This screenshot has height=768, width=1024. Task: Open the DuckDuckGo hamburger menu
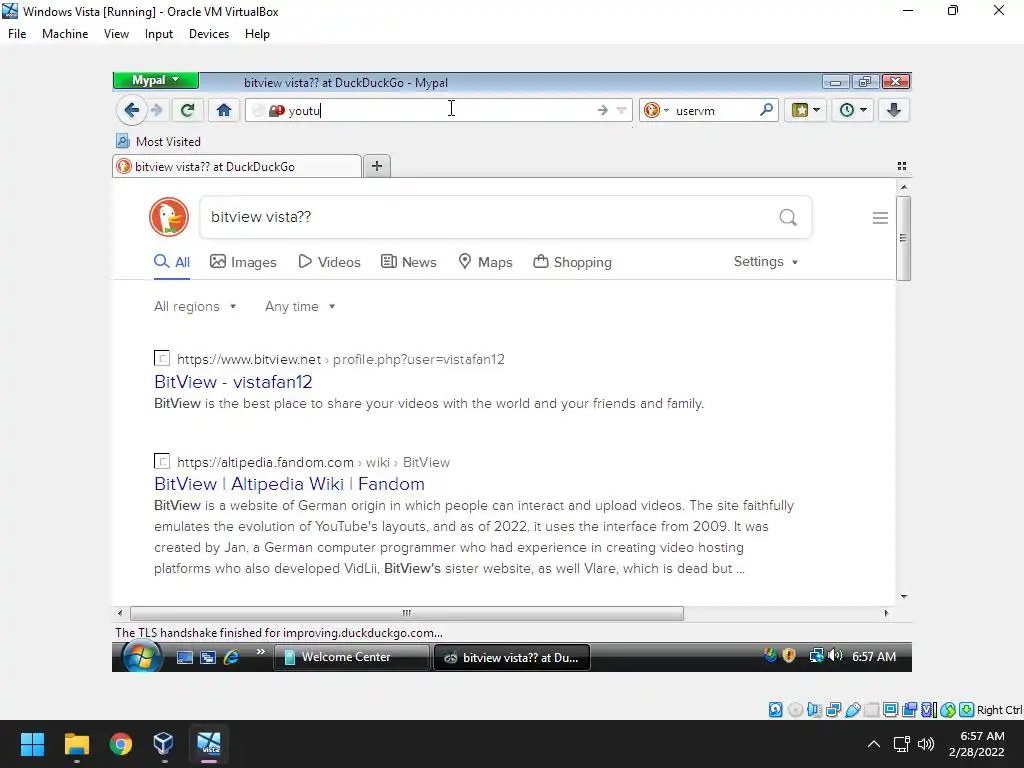(x=880, y=217)
